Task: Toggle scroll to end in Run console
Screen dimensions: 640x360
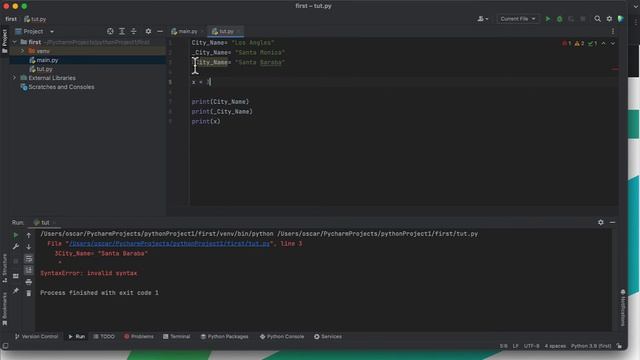Action: pos(29,270)
